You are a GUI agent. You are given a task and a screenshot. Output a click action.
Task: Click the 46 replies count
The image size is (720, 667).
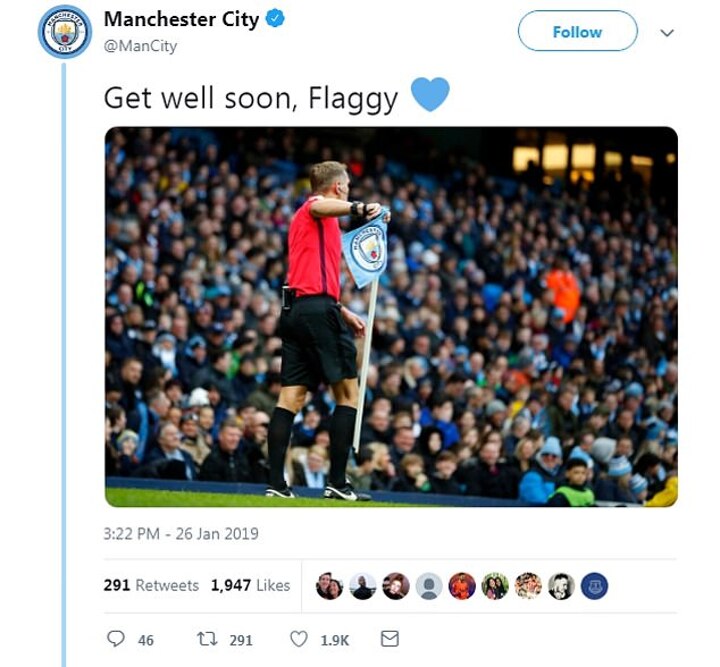point(146,640)
